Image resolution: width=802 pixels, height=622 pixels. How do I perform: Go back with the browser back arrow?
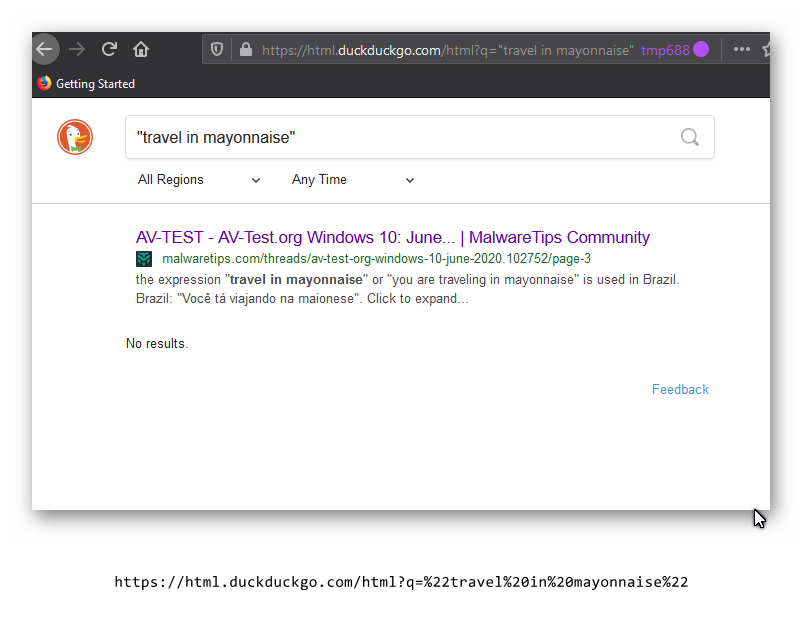44,49
